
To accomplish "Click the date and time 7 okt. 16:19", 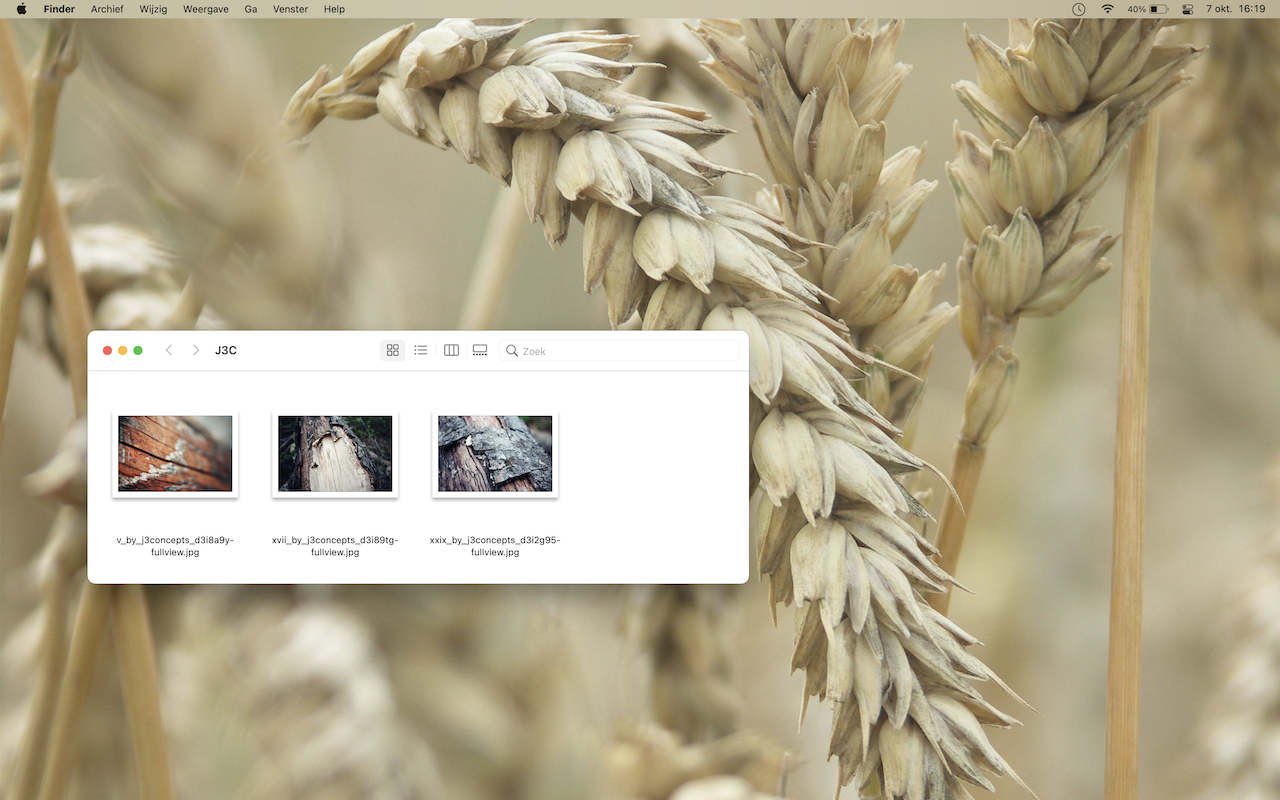I will (x=1236, y=9).
